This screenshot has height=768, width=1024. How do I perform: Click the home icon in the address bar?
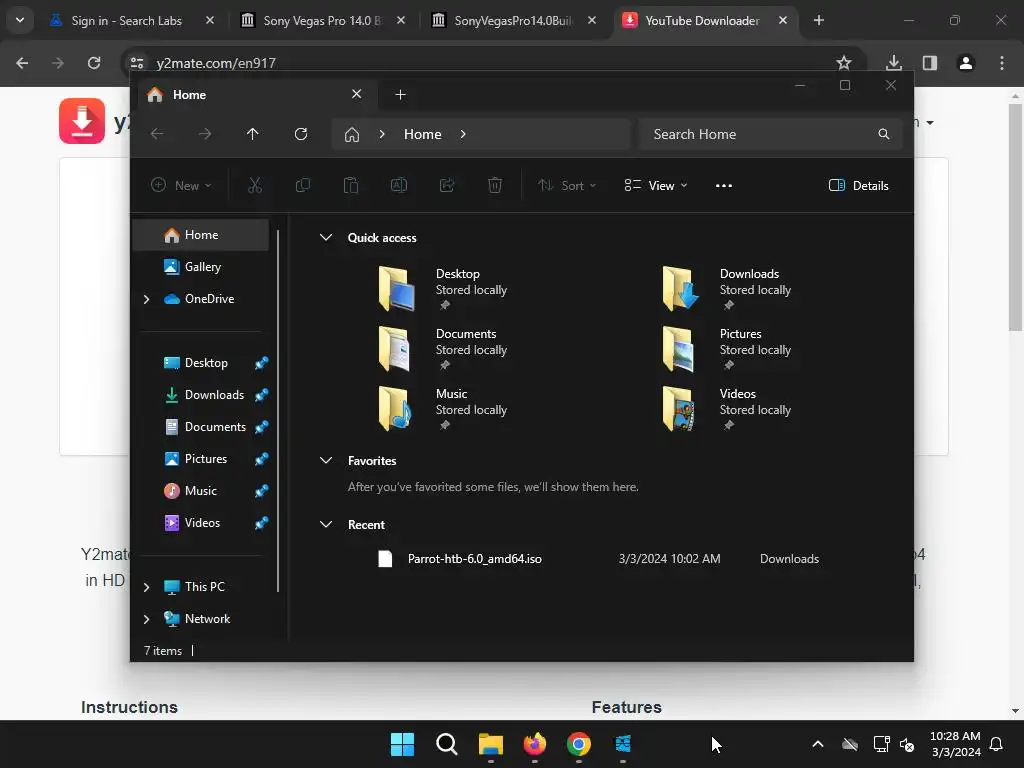[352, 135]
